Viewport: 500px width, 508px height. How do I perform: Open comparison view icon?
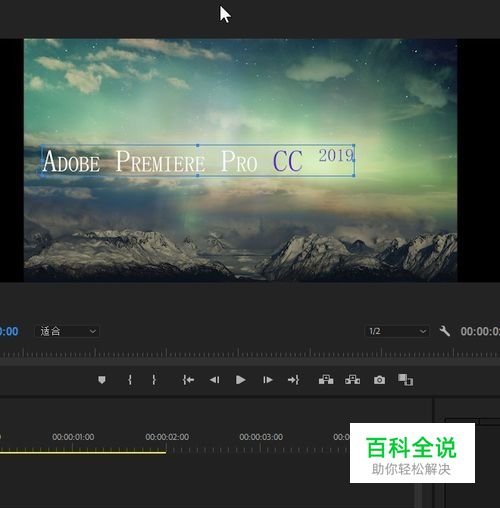[x=406, y=380]
